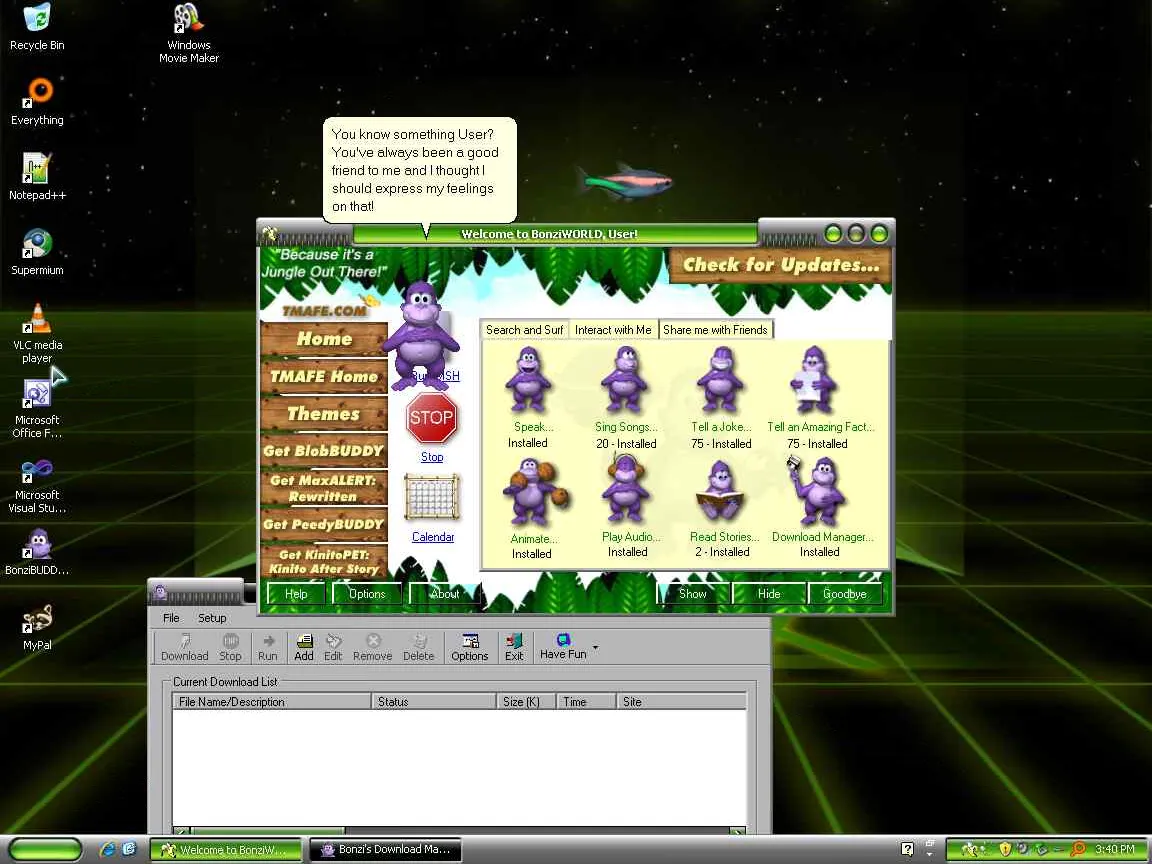The image size is (1152, 864).
Task: Click the Goodbye button
Action: (x=845, y=594)
